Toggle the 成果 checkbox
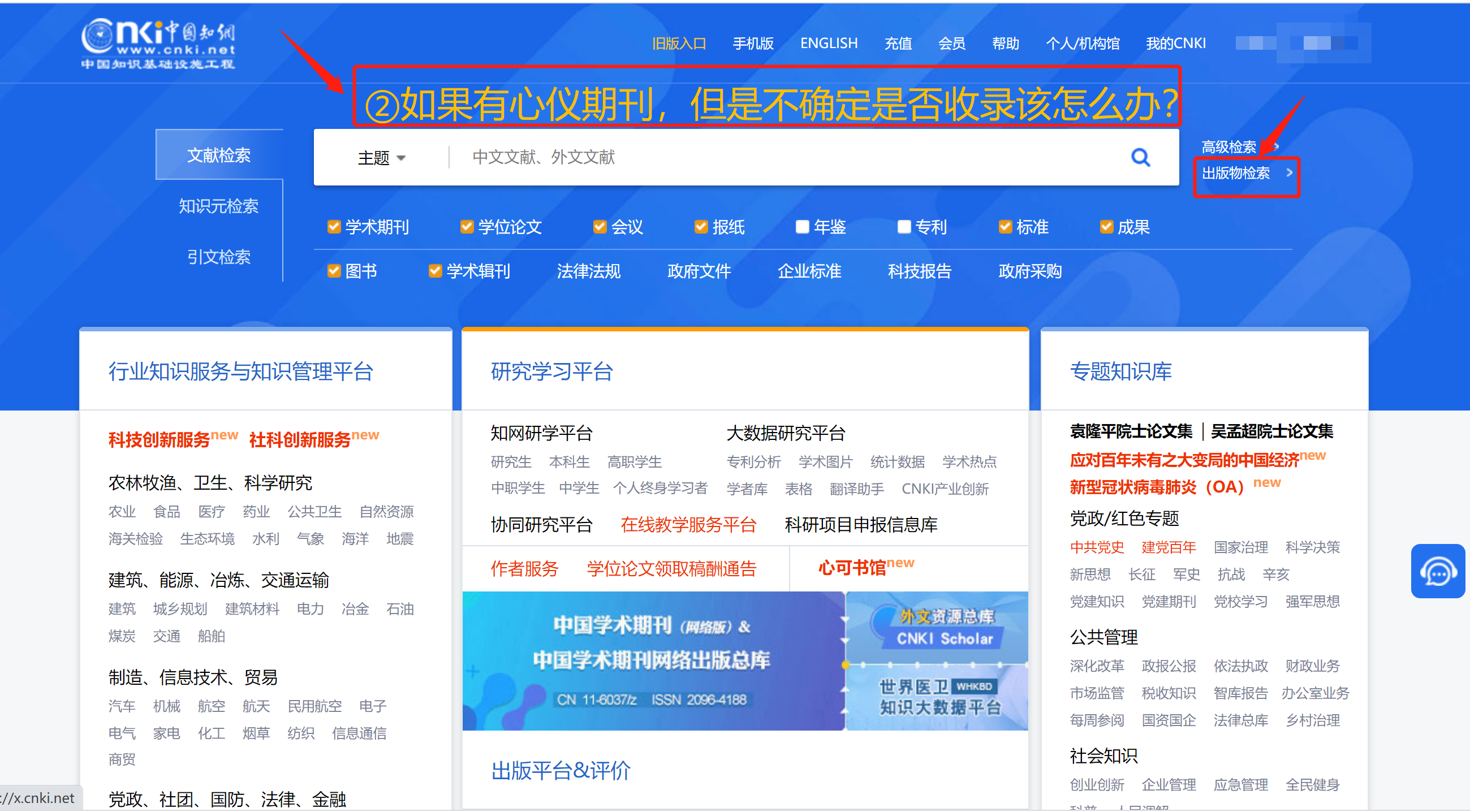Viewport: 1470px width, 812px height. pos(1106,227)
